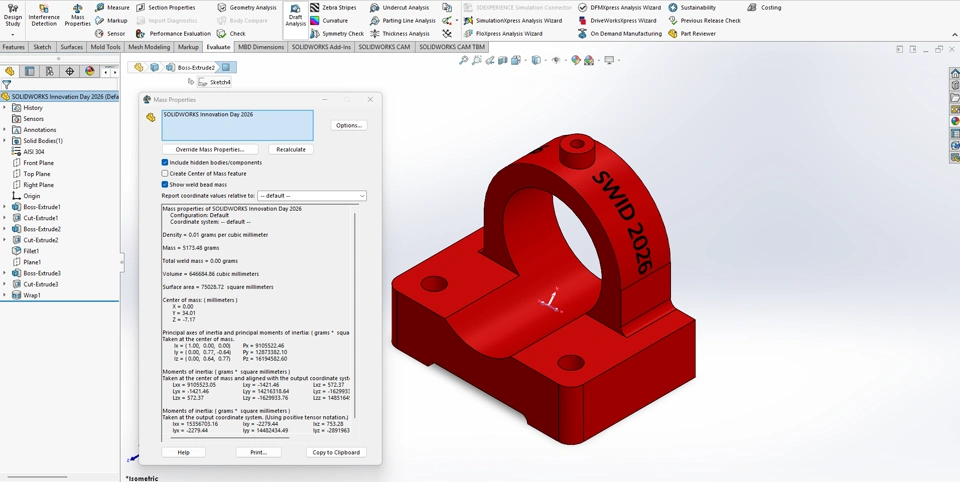Open the Report coordinate values dropdown
This screenshot has width=960, height=482.
click(x=312, y=196)
